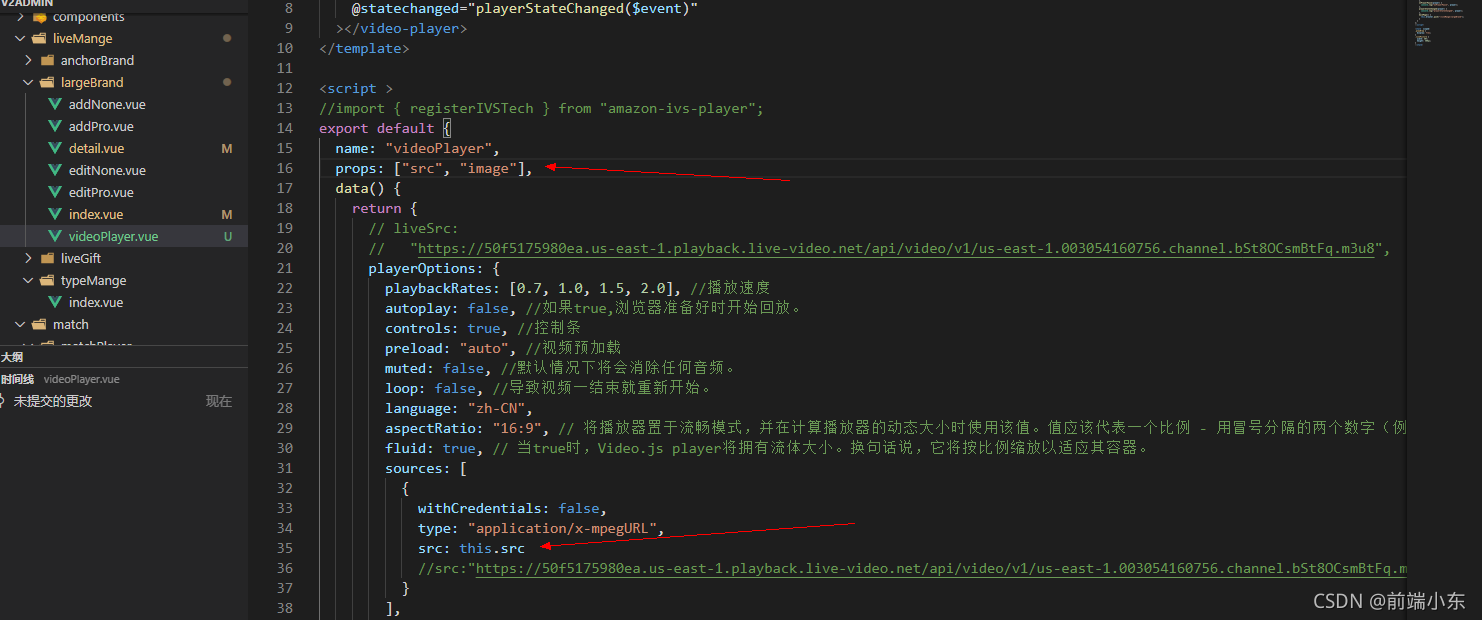The height and width of the screenshot is (620, 1482).
Task: Expand the 大纲 outline section
Action: coord(12,357)
